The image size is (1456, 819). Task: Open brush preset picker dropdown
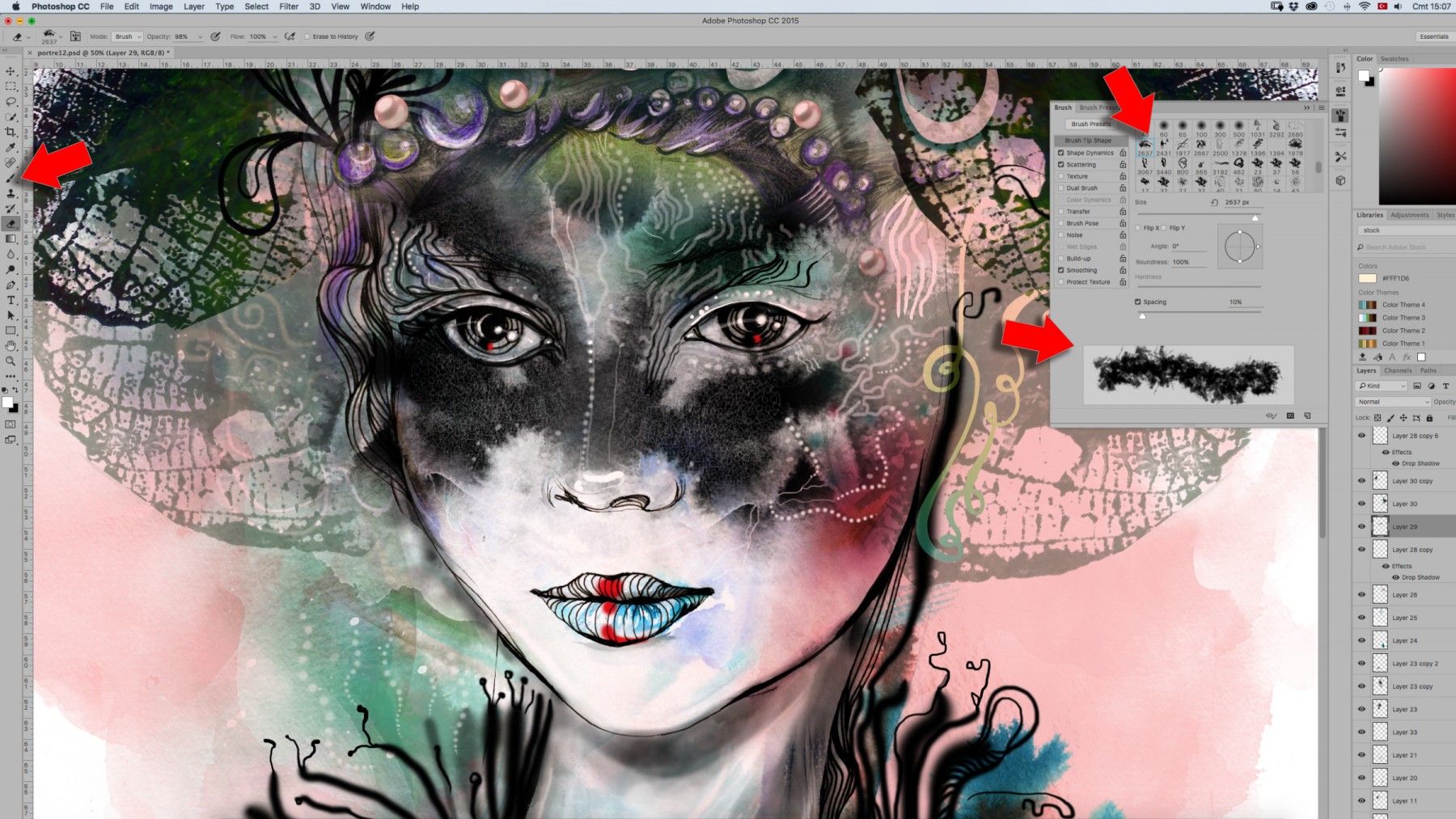[x=61, y=36]
